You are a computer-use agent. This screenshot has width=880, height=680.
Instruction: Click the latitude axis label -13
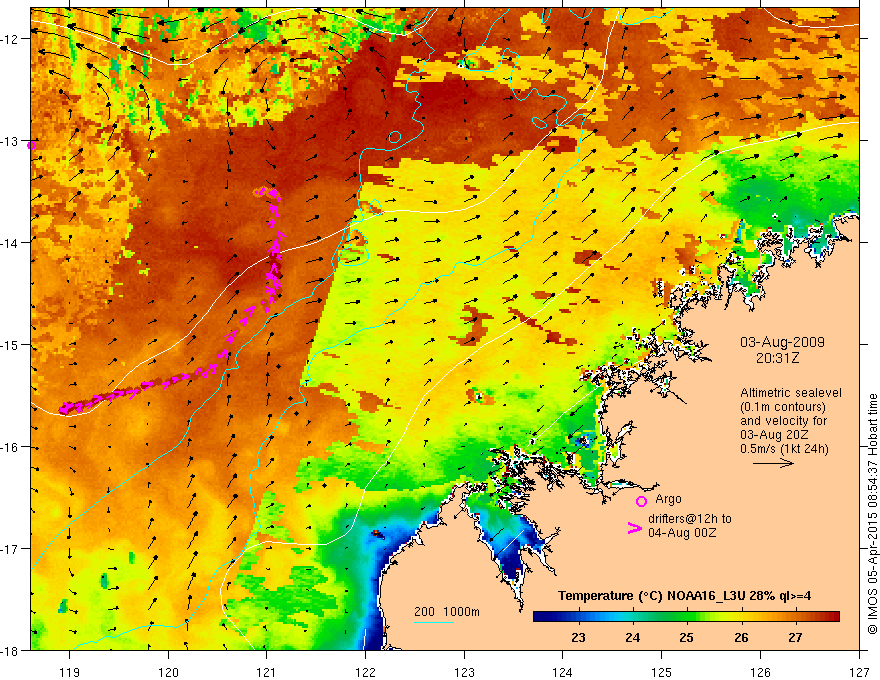[11, 141]
